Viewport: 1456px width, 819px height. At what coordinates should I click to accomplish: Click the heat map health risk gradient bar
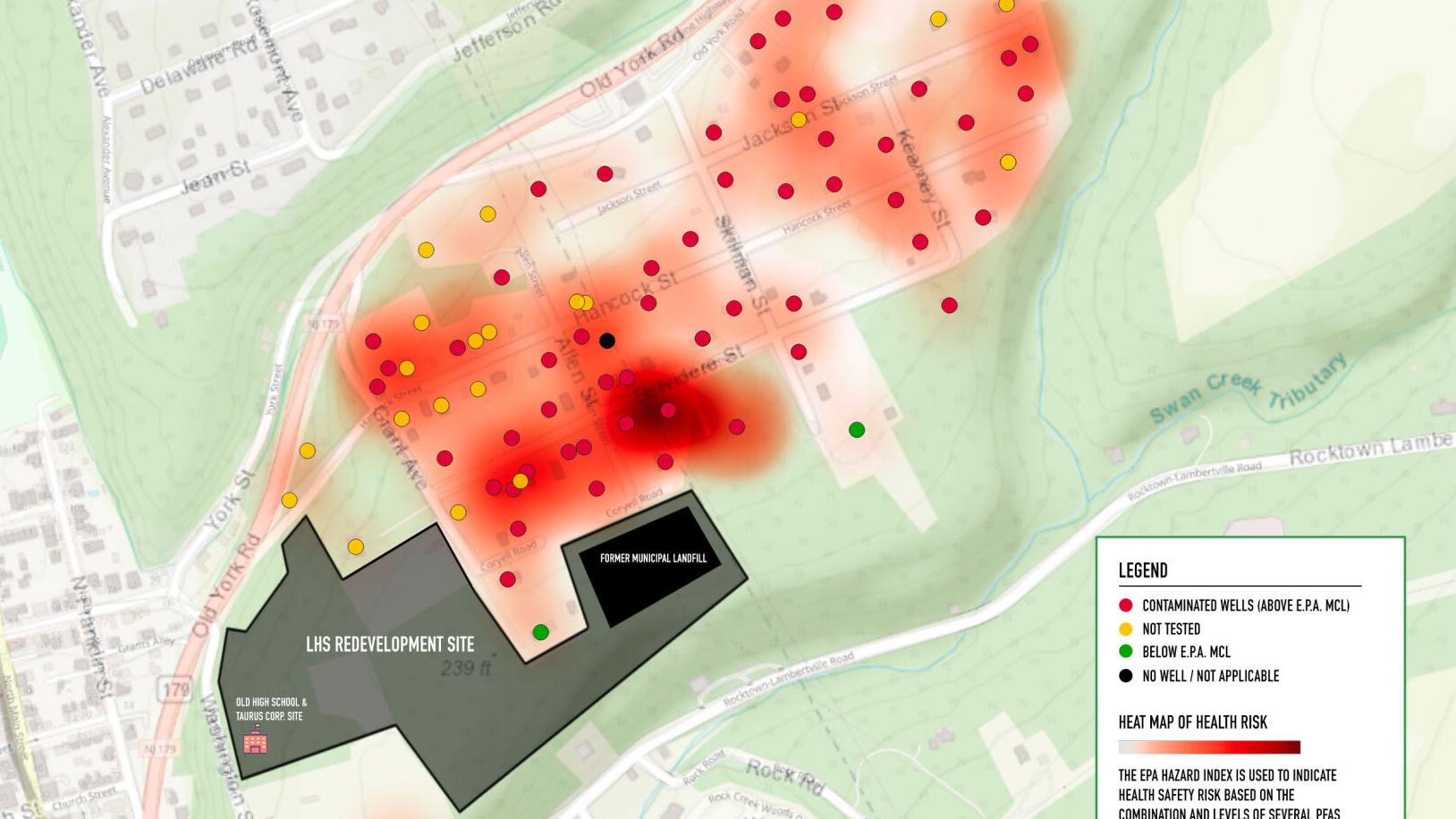[x=1208, y=747]
